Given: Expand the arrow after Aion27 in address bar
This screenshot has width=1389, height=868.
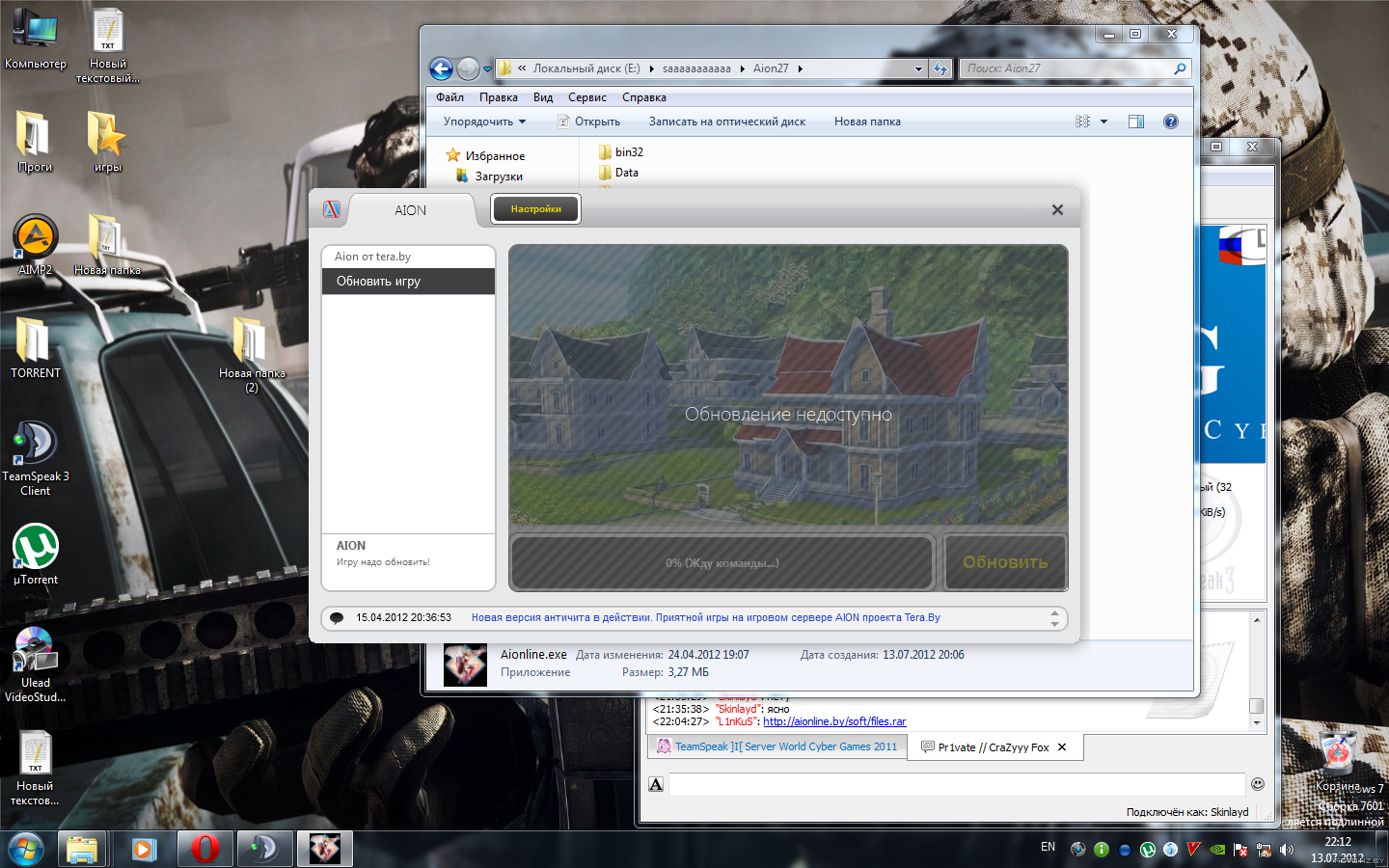Looking at the screenshot, I should (x=800, y=68).
